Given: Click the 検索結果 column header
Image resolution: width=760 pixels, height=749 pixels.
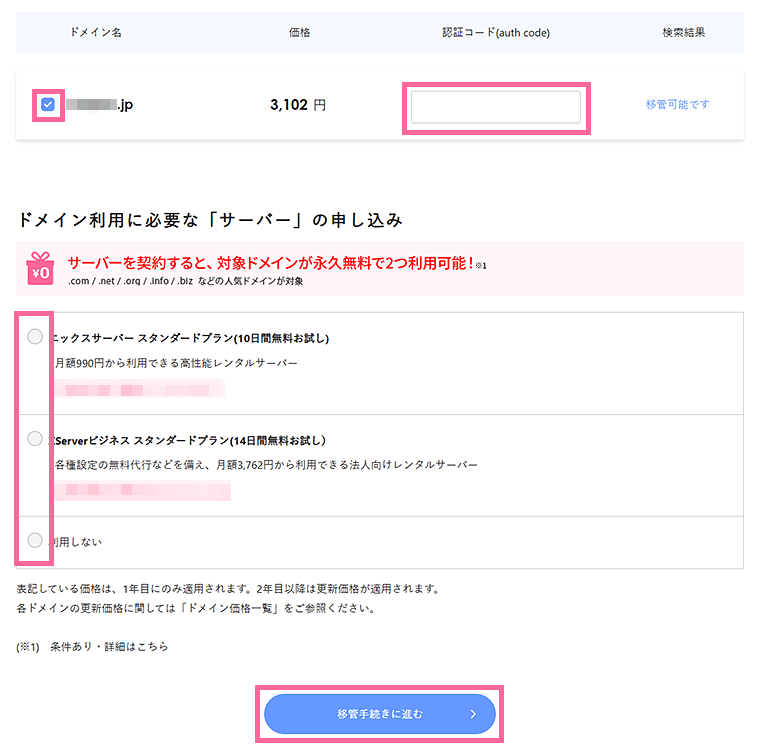Looking at the screenshot, I should coord(683,32).
